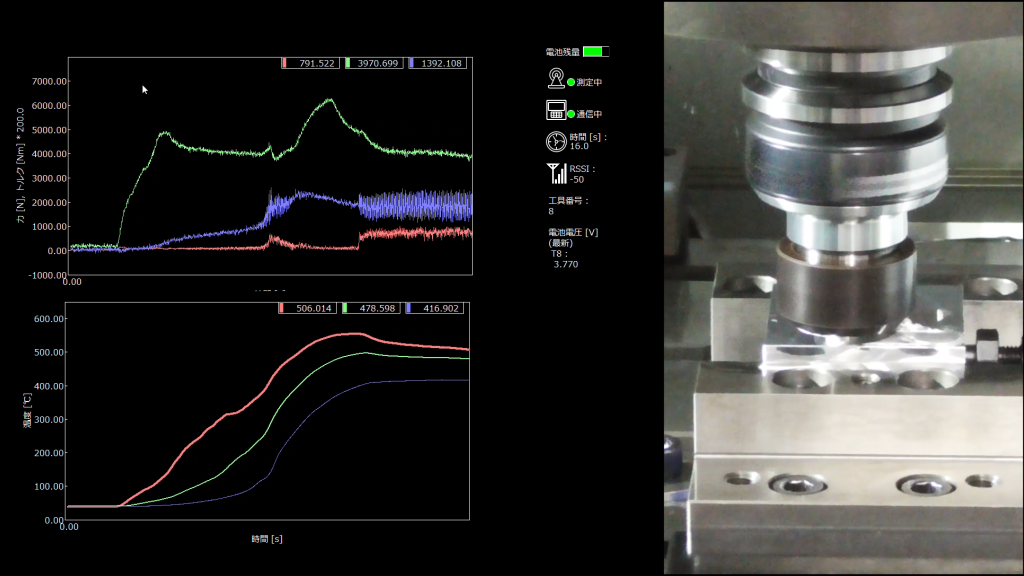The width and height of the screenshot is (1024, 576).
Task: Click the 時間 [s] axis label under temperature chart
Action: tap(267, 538)
